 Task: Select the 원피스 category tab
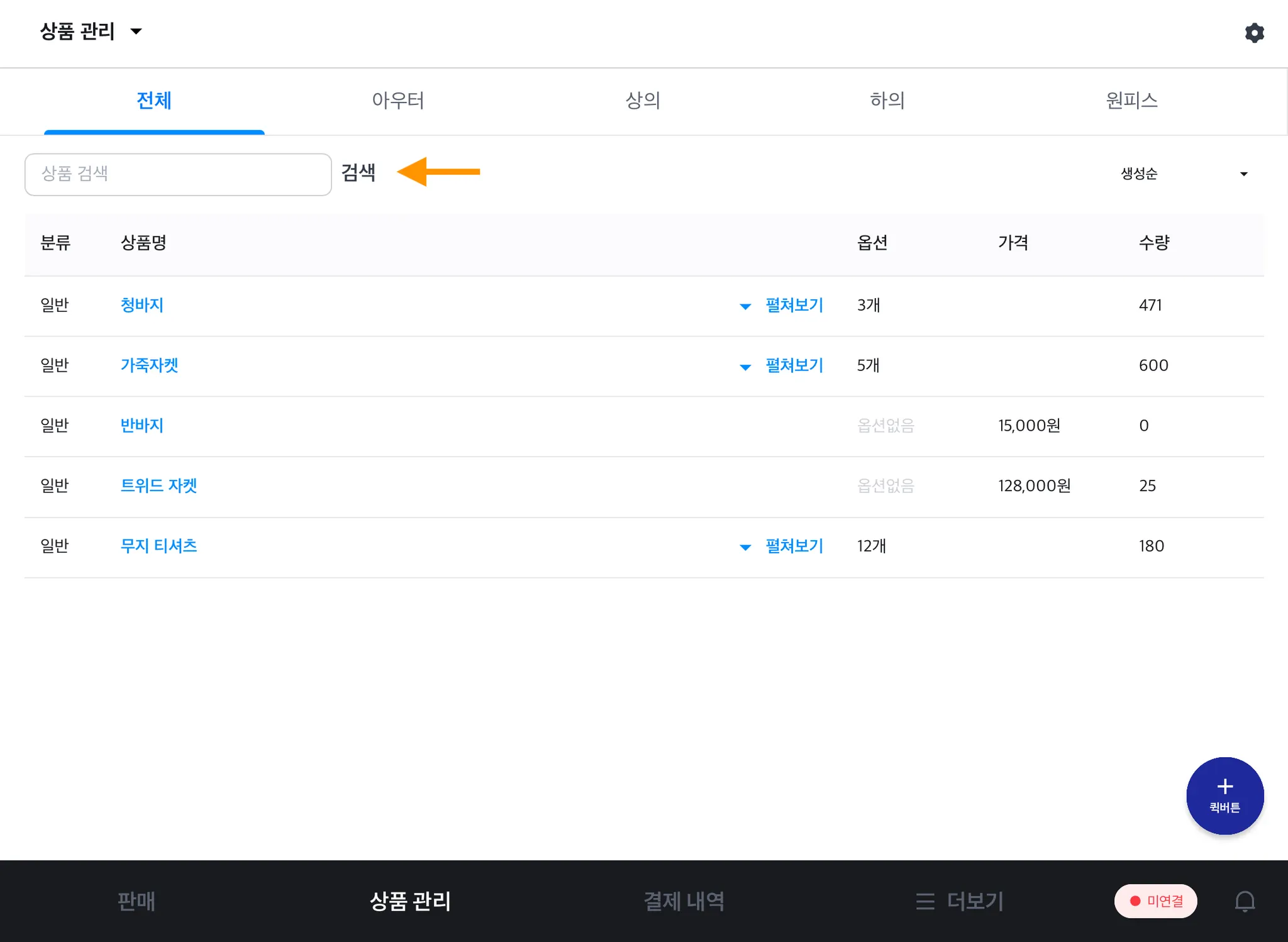pos(1131,101)
